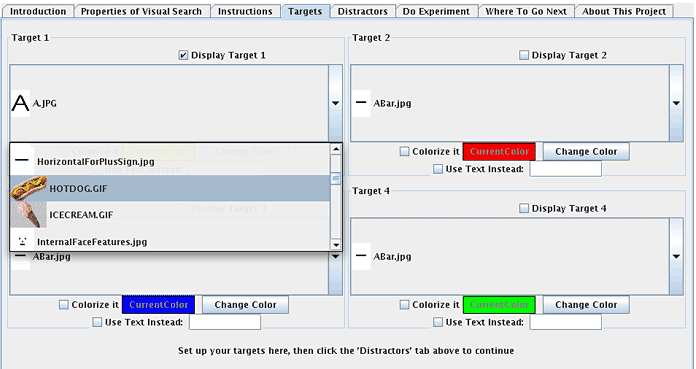The image size is (696, 369).
Task: Toggle Use Text Instead for Target 2
Action: [x=438, y=169]
